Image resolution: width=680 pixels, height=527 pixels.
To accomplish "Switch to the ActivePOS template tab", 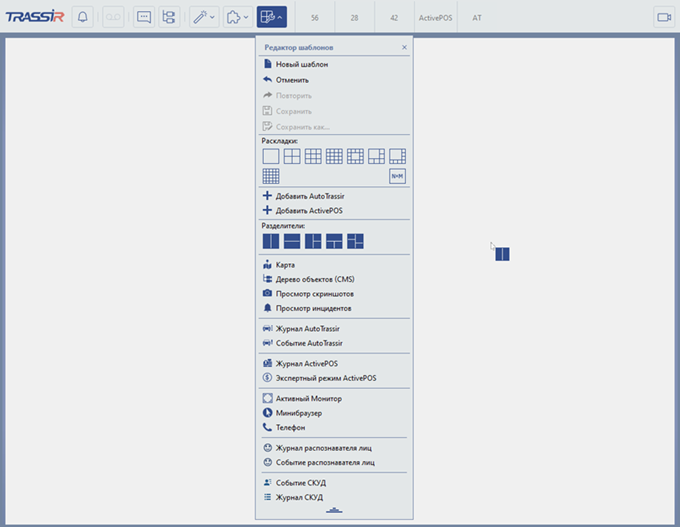I will click(x=435, y=18).
